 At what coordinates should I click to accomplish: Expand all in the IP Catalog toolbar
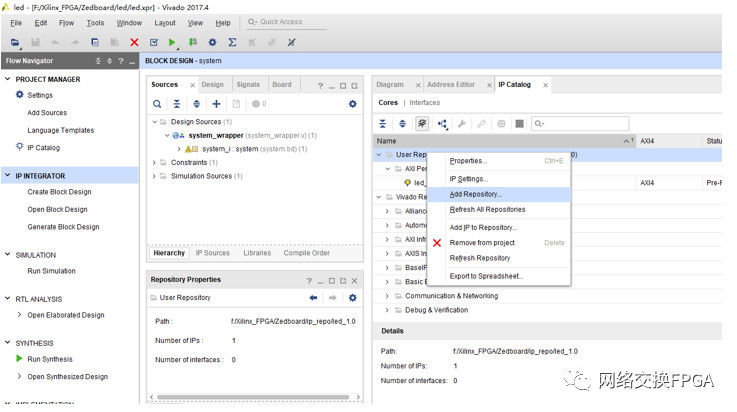(x=402, y=124)
